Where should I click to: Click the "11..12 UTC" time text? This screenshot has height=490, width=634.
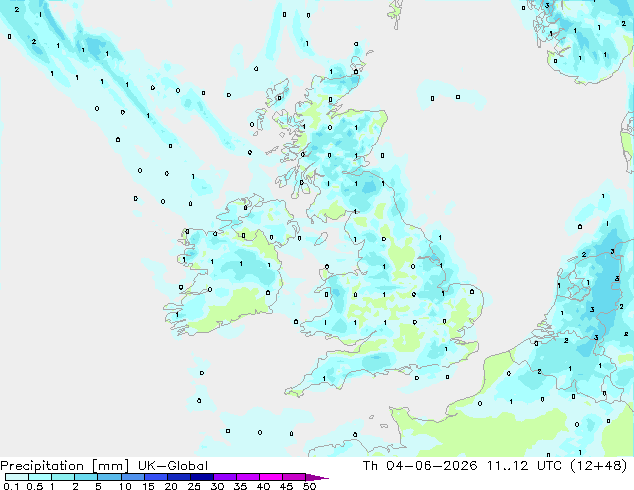(524, 466)
